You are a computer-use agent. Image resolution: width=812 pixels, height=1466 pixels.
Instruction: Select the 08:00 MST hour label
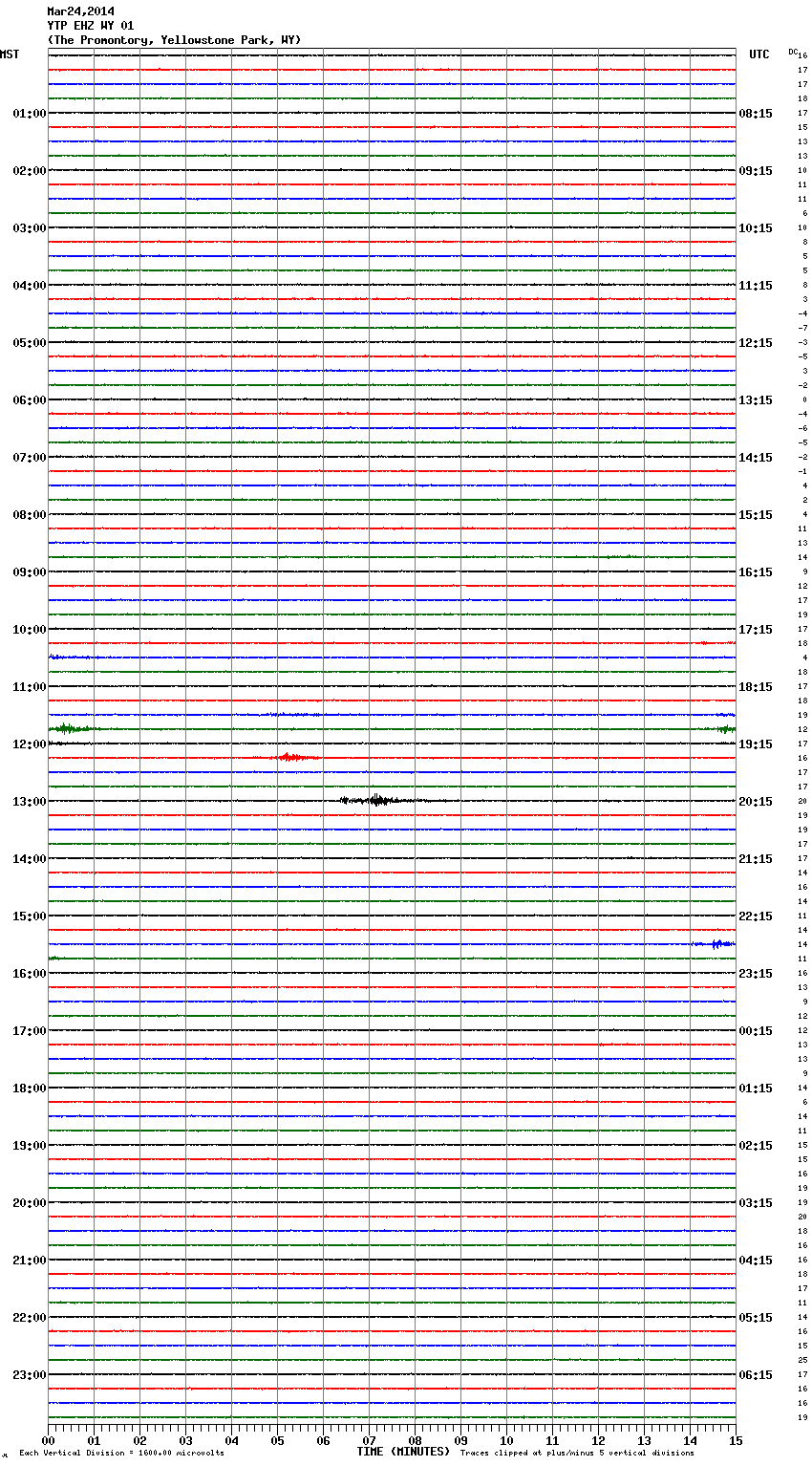29,515
